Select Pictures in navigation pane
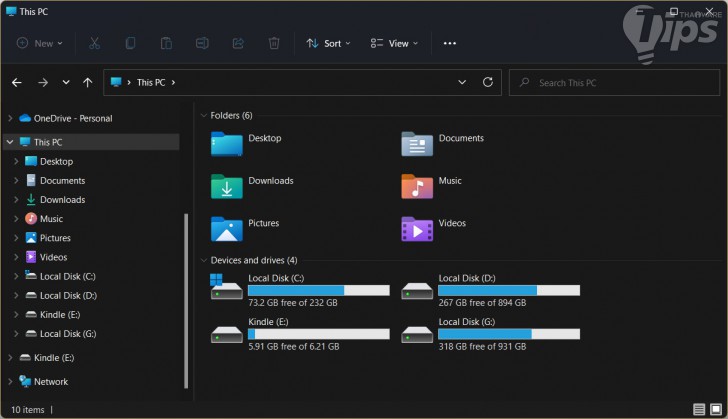Screen dimensions: 728x419 55,238
